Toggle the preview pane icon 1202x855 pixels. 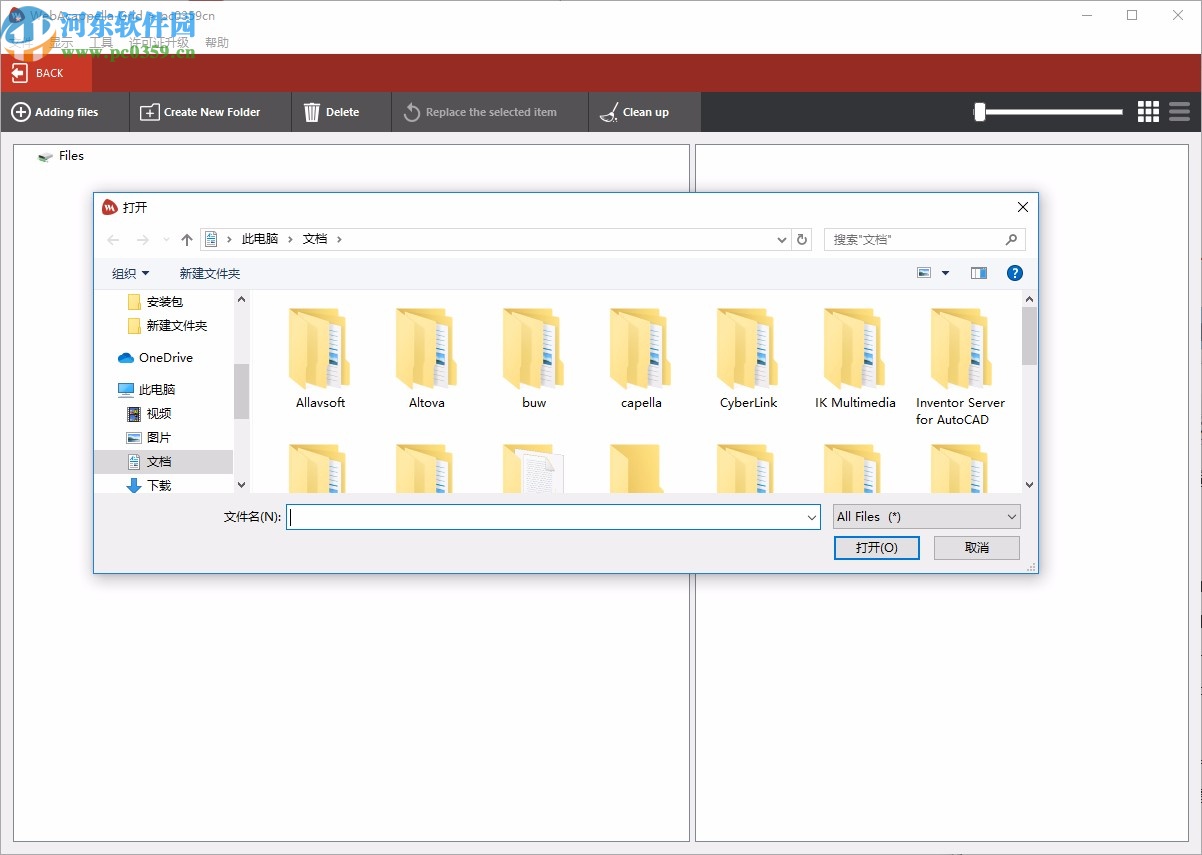pyautogui.click(x=979, y=273)
